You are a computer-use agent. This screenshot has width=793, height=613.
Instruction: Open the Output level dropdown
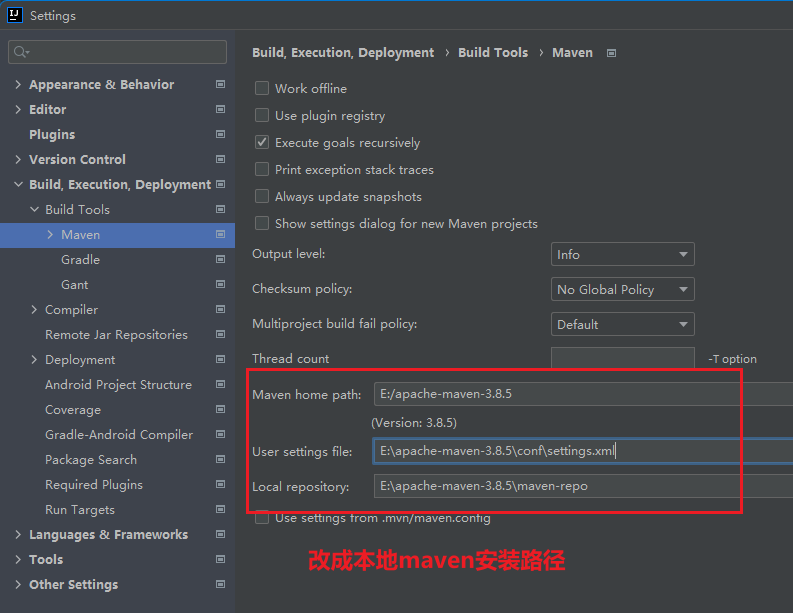(x=622, y=255)
